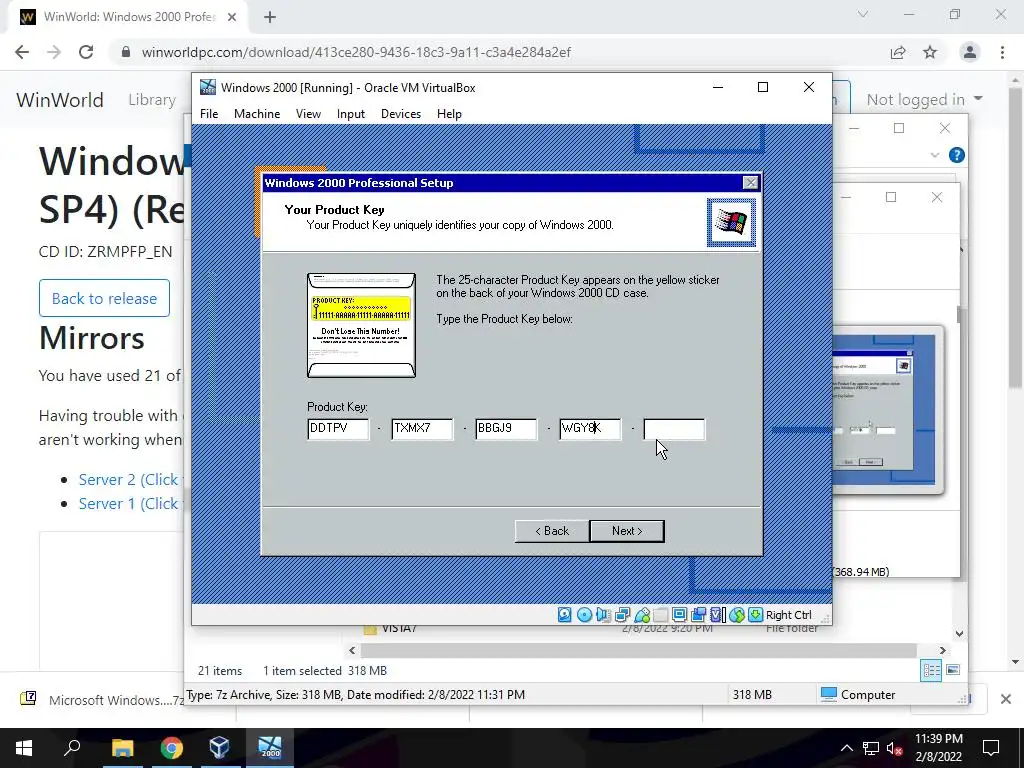Screen dimensions: 1024x768
Task: Open the Windows Start menu
Action: pos(24,748)
